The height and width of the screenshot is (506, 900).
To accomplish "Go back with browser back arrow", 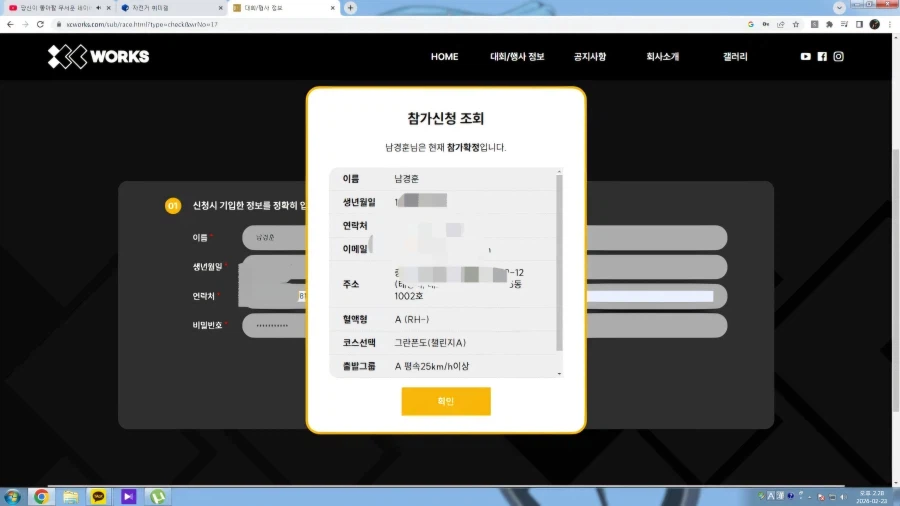I will pos(10,24).
